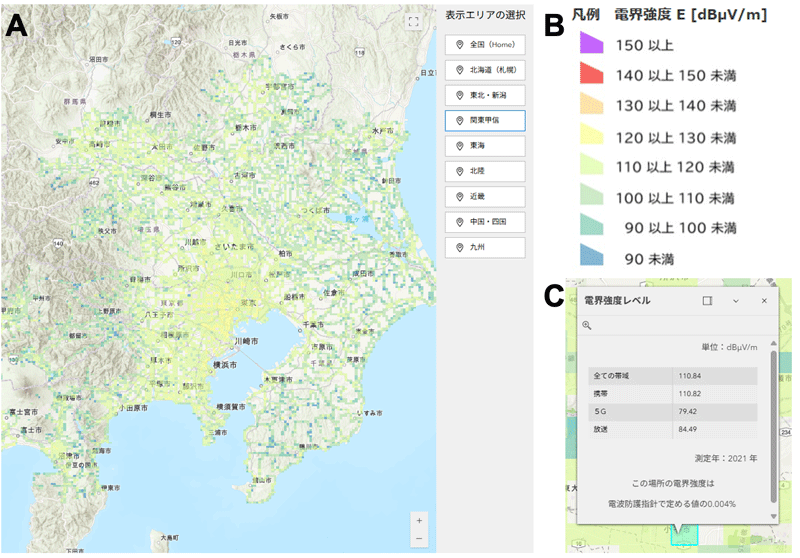Close the 電界強度レベル popup
Screen dimensions: 800x558
point(764,300)
